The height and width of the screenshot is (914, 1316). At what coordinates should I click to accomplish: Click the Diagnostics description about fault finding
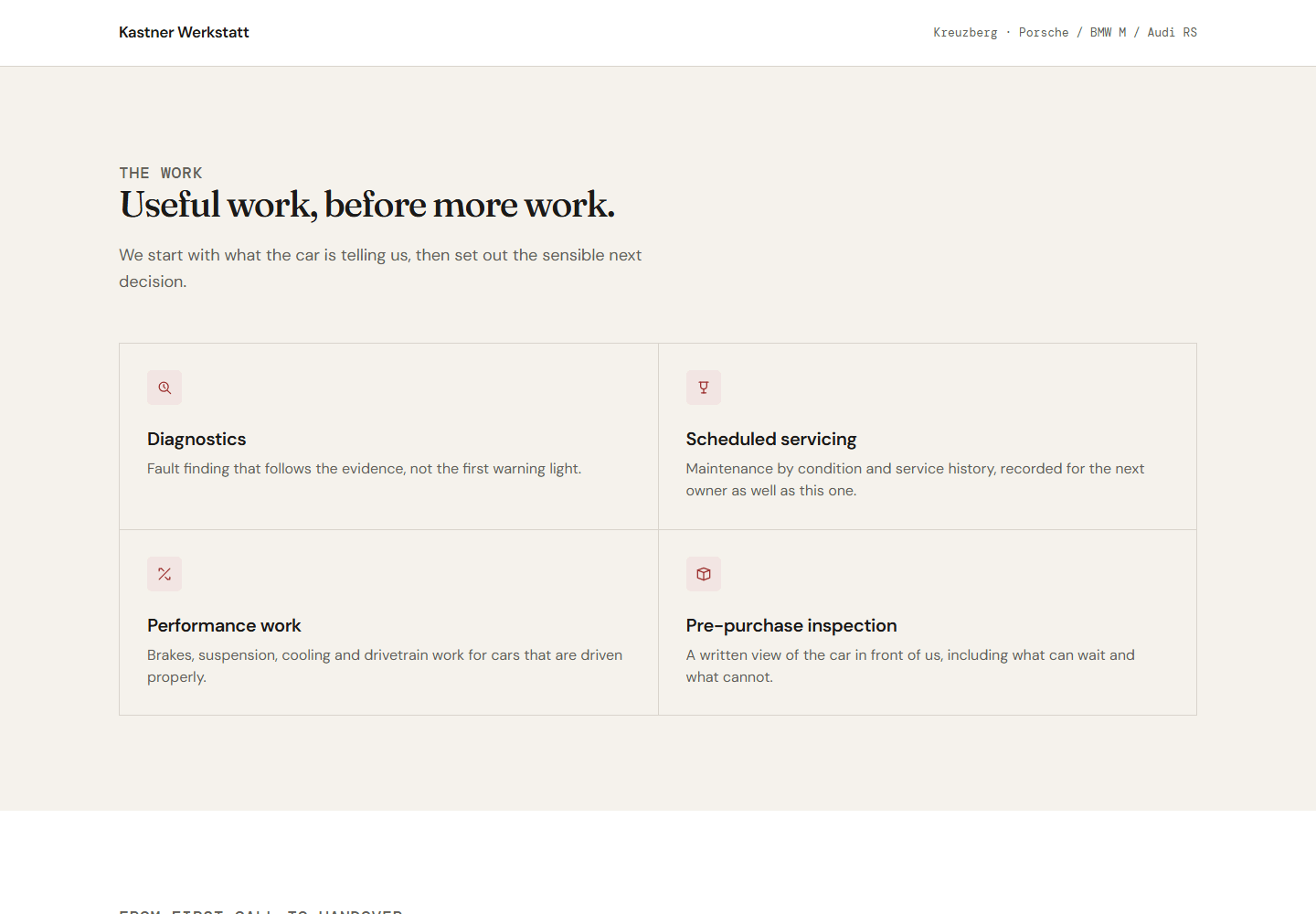(x=364, y=468)
